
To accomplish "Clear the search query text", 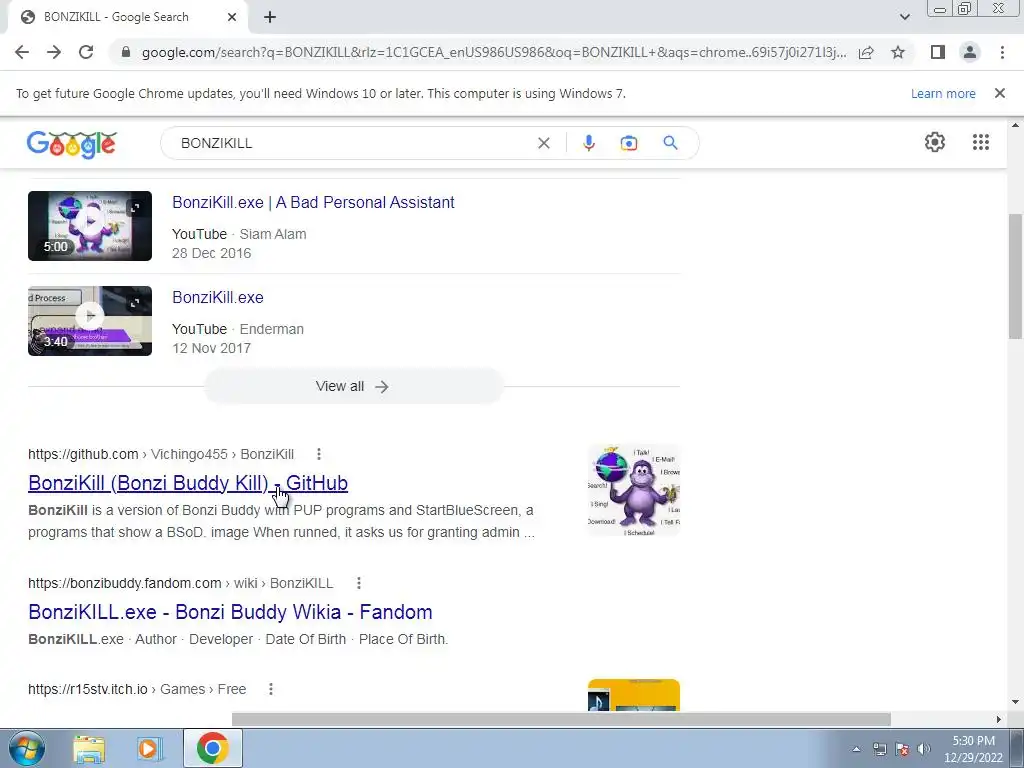I will [x=543, y=143].
